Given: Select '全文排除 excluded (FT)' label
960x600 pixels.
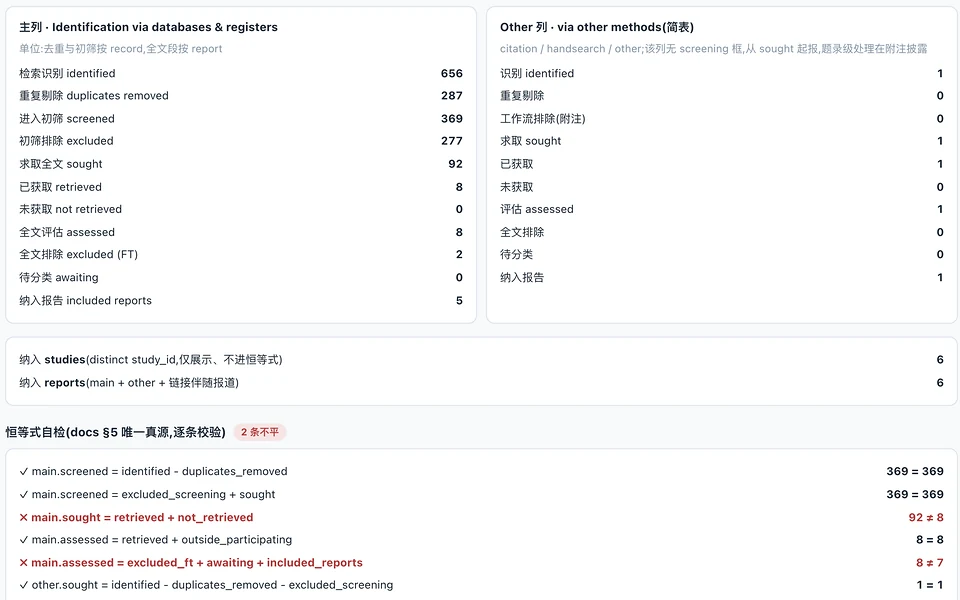Looking at the screenshot, I should [78, 255].
